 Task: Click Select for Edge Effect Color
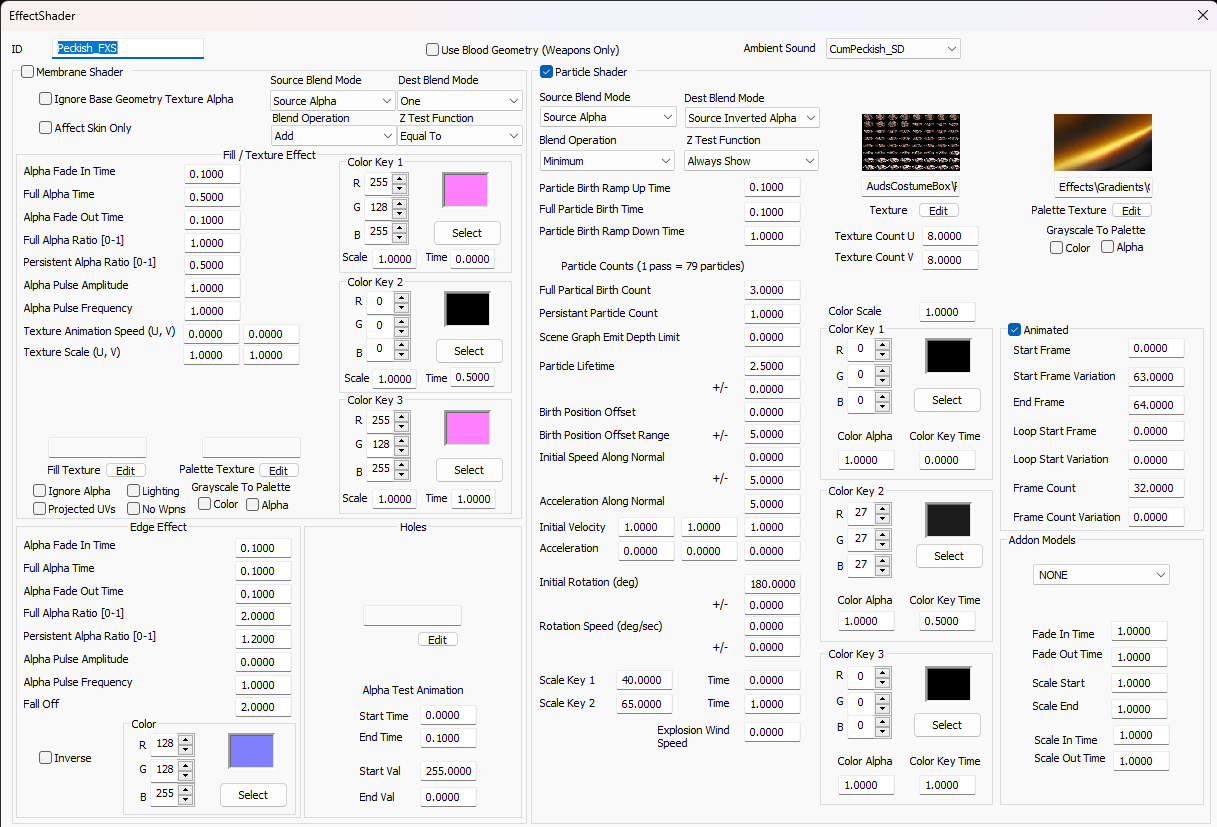point(253,795)
